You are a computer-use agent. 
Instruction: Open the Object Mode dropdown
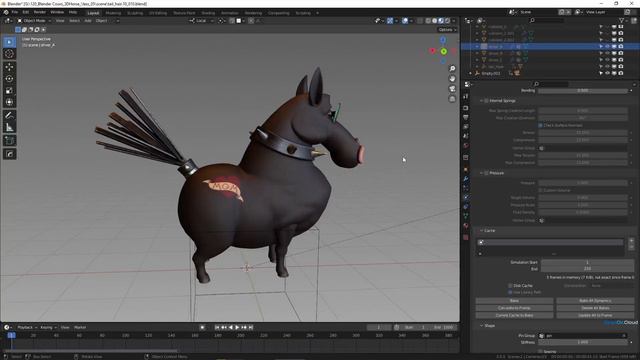[34, 20]
